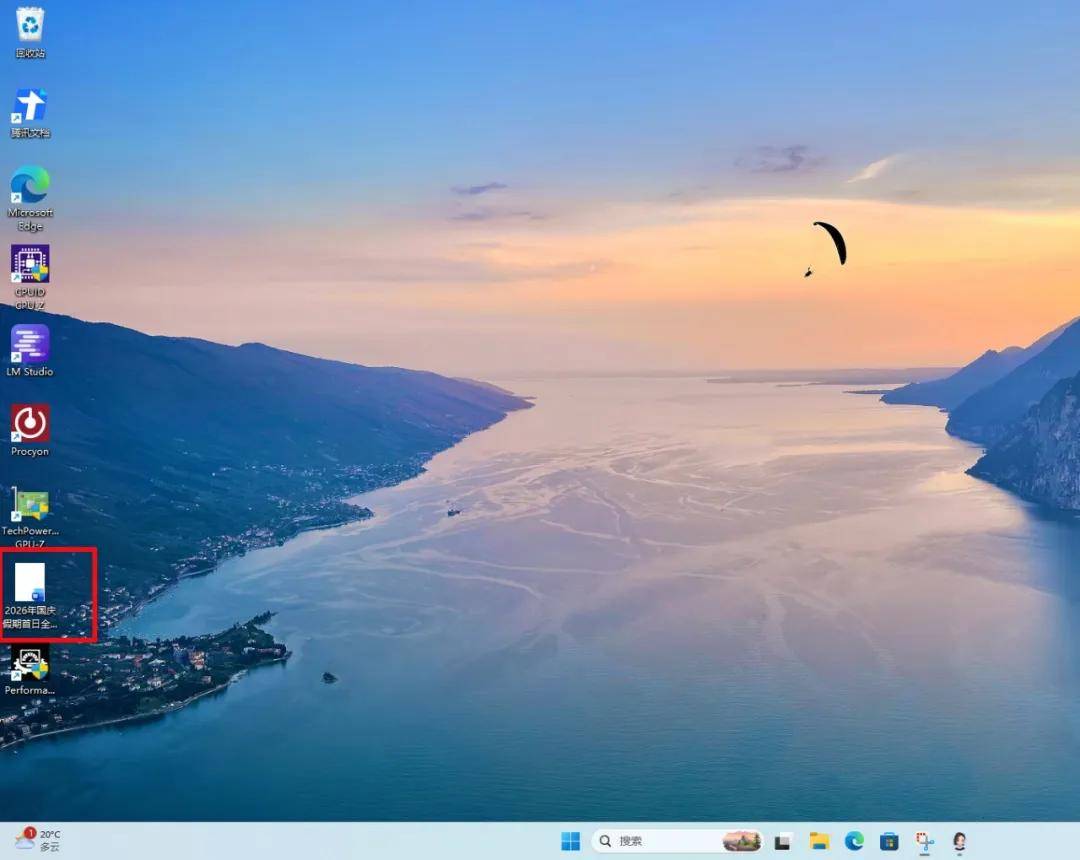Open the Recycle Bin desktop icon
The width and height of the screenshot is (1080, 860).
30,32
